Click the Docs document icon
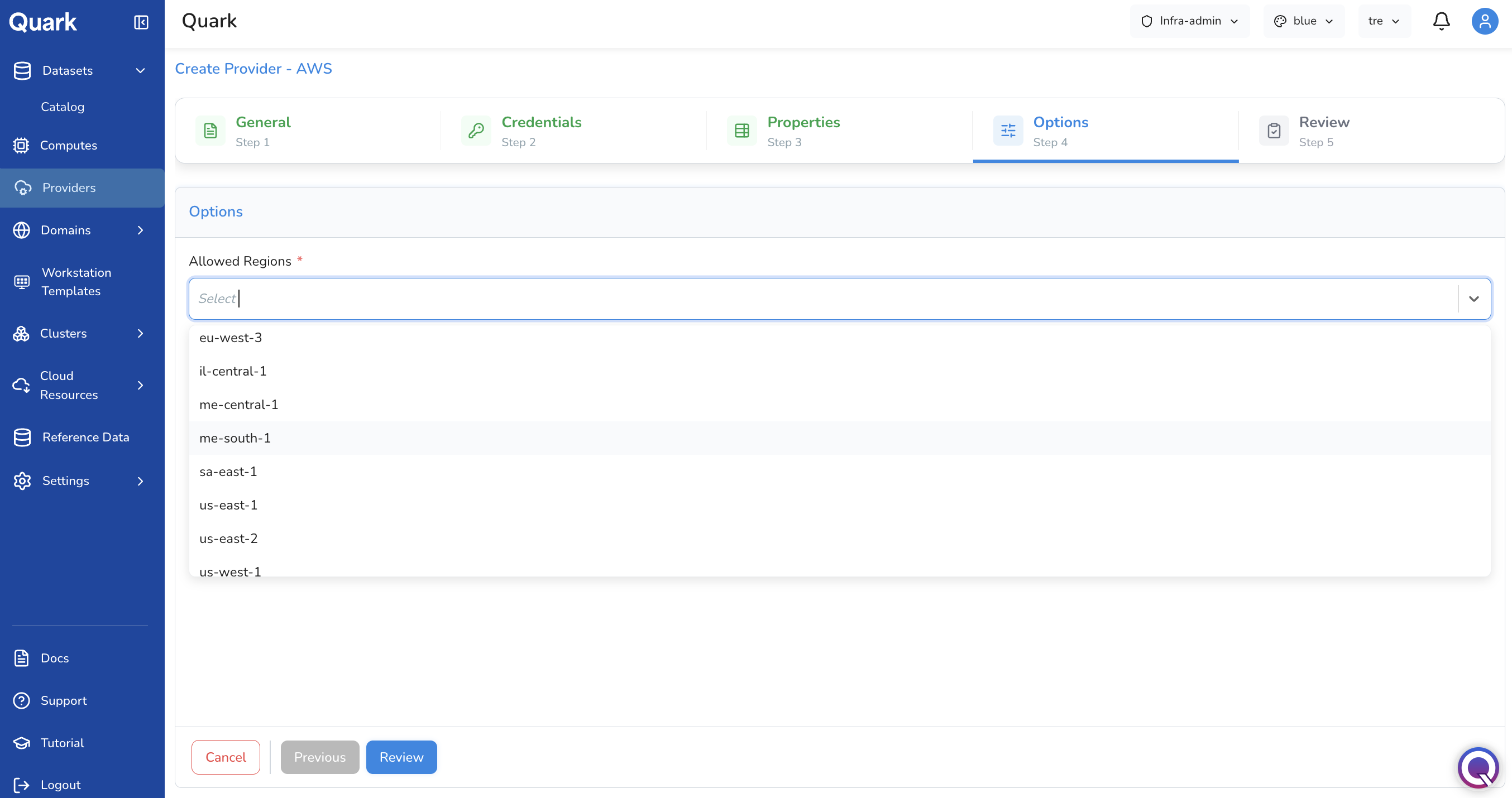The width and height of the screenshot is (1512, 798). coord(22,658)
